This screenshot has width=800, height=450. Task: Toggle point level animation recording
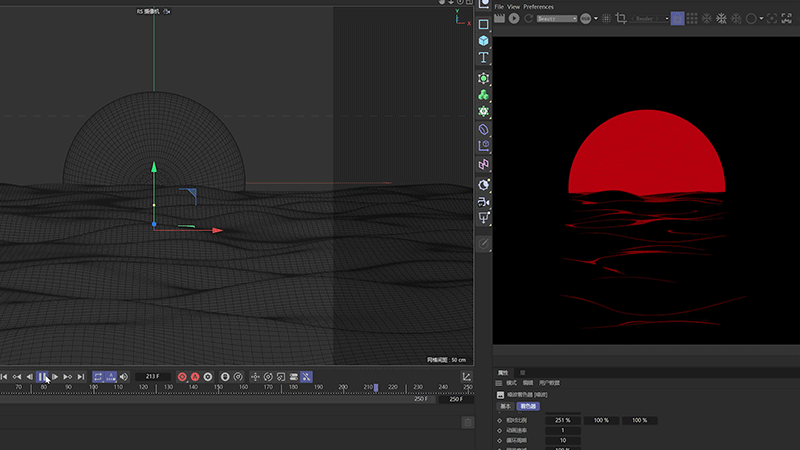pos(306,377)
